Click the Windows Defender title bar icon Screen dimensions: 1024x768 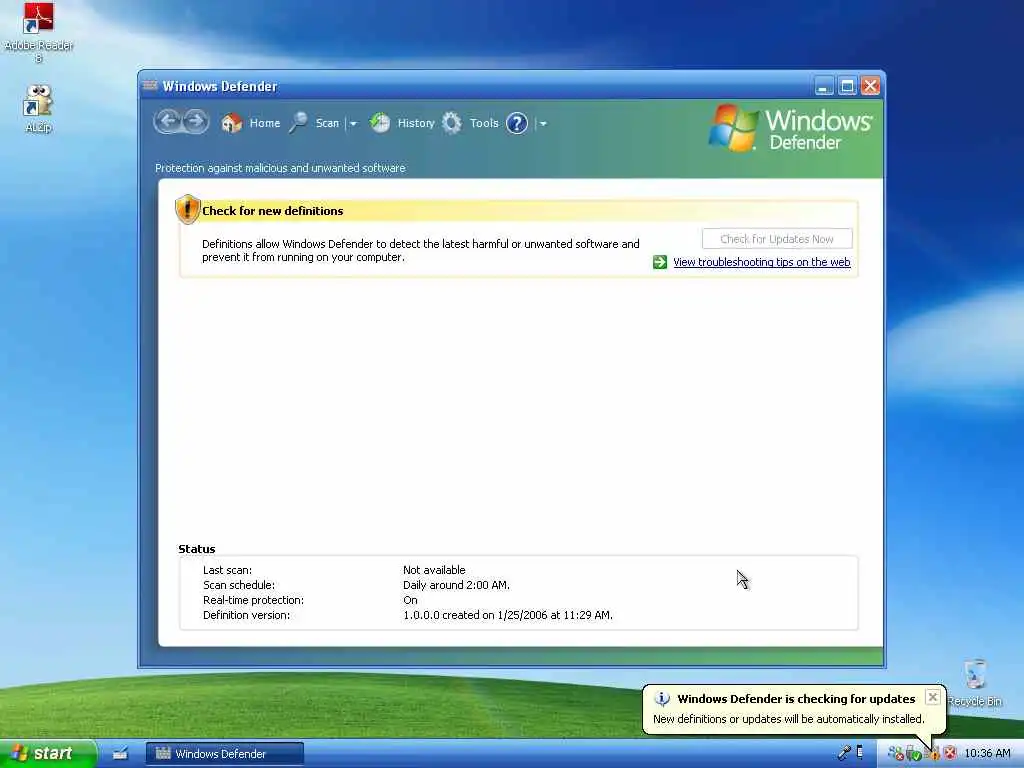coord(150,86)
